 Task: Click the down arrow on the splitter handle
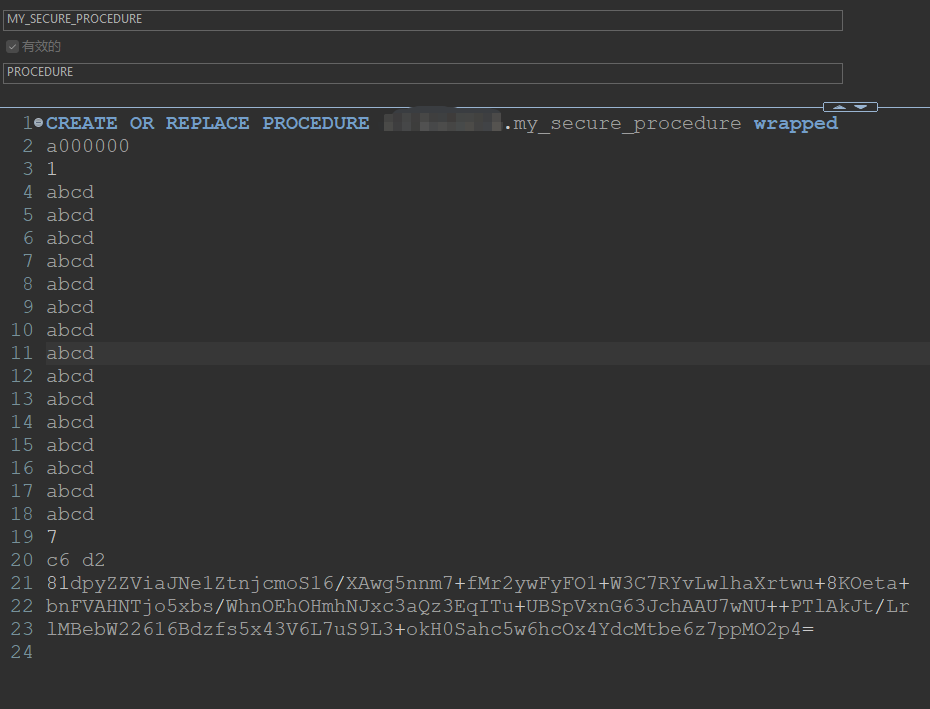(x=860, y=107)
